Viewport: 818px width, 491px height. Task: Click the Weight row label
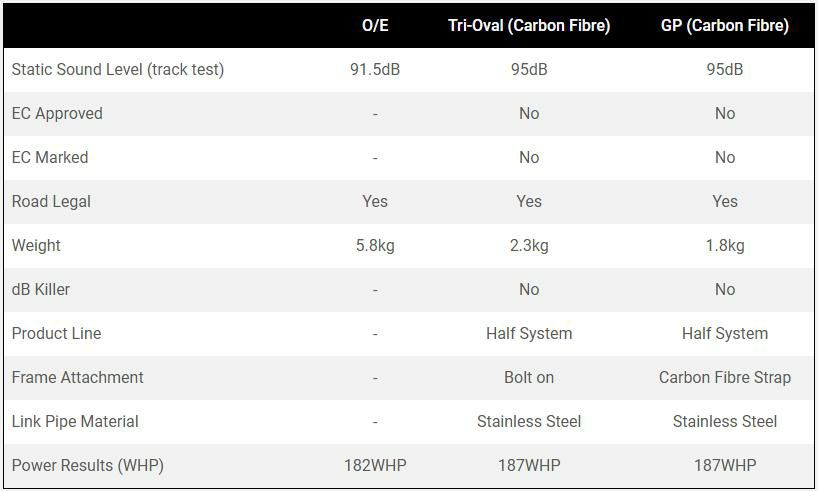point(36,246)
